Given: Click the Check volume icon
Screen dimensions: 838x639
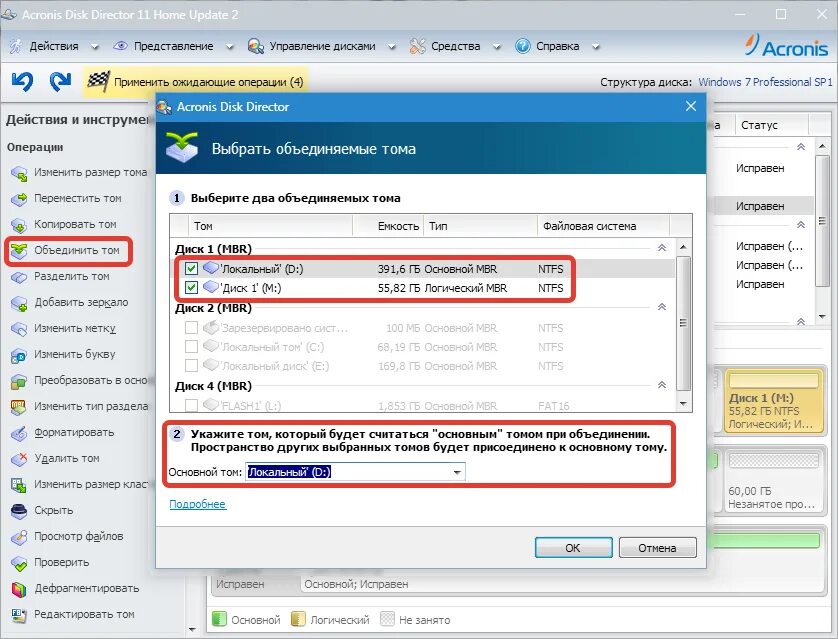Looking at the screenshot, I should point(19,563).
